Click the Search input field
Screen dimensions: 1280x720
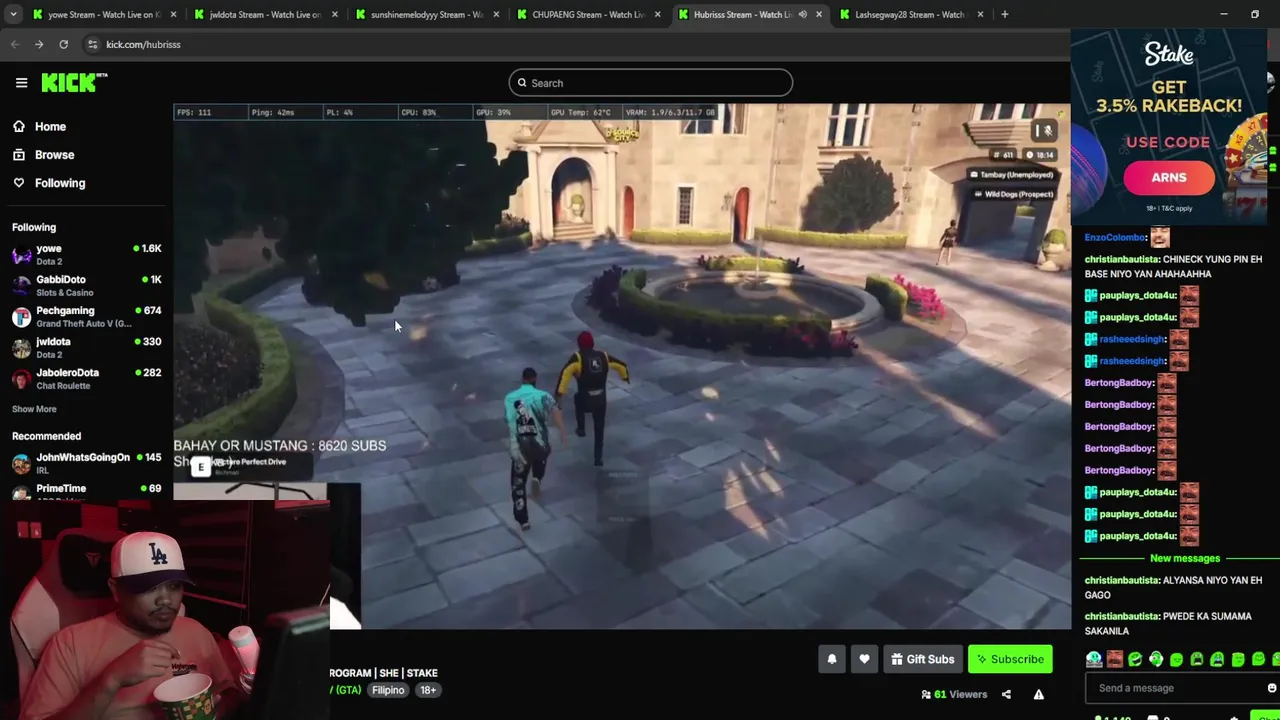coord(650,83)
